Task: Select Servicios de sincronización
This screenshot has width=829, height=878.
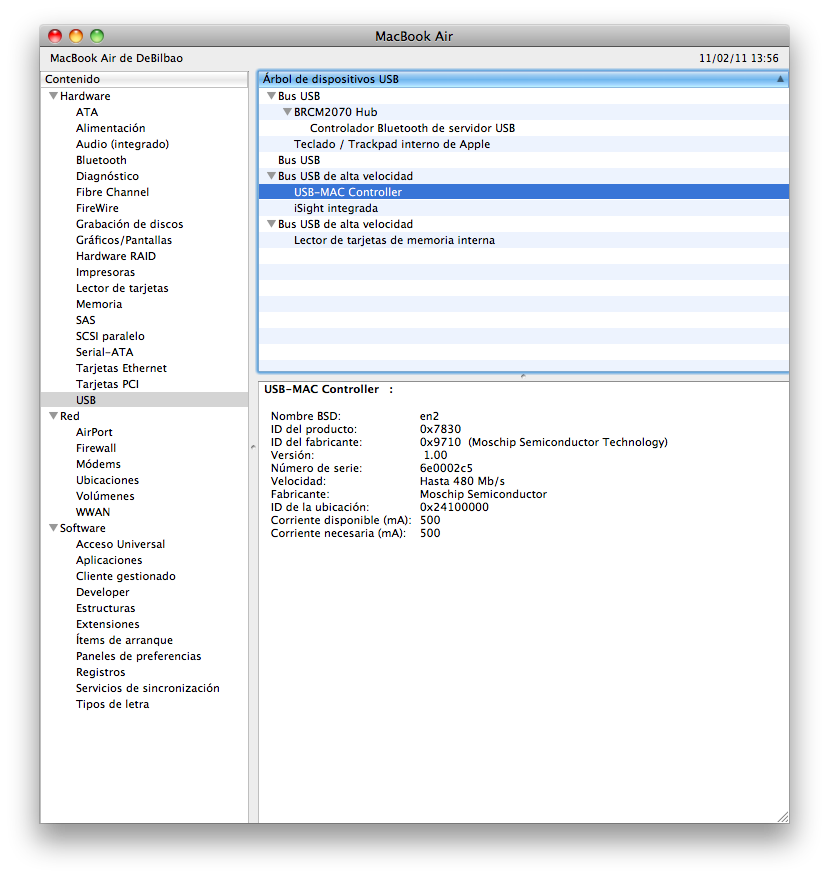Action: pos(148,688)
